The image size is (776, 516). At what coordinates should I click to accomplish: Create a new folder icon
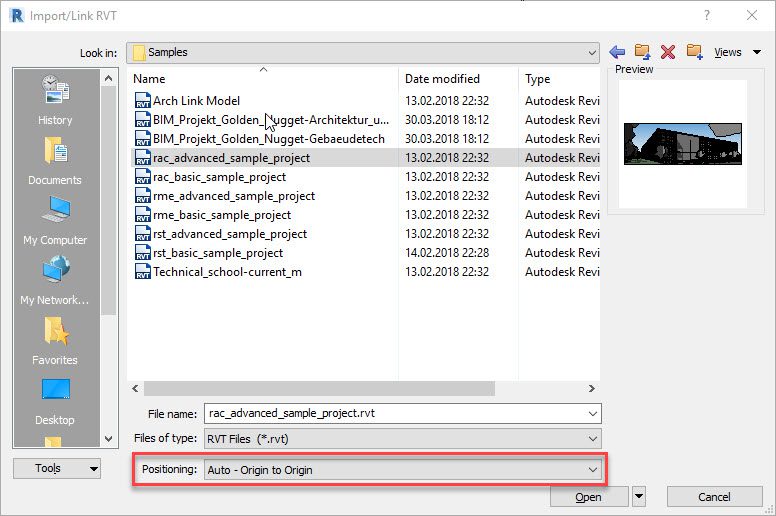694,51
